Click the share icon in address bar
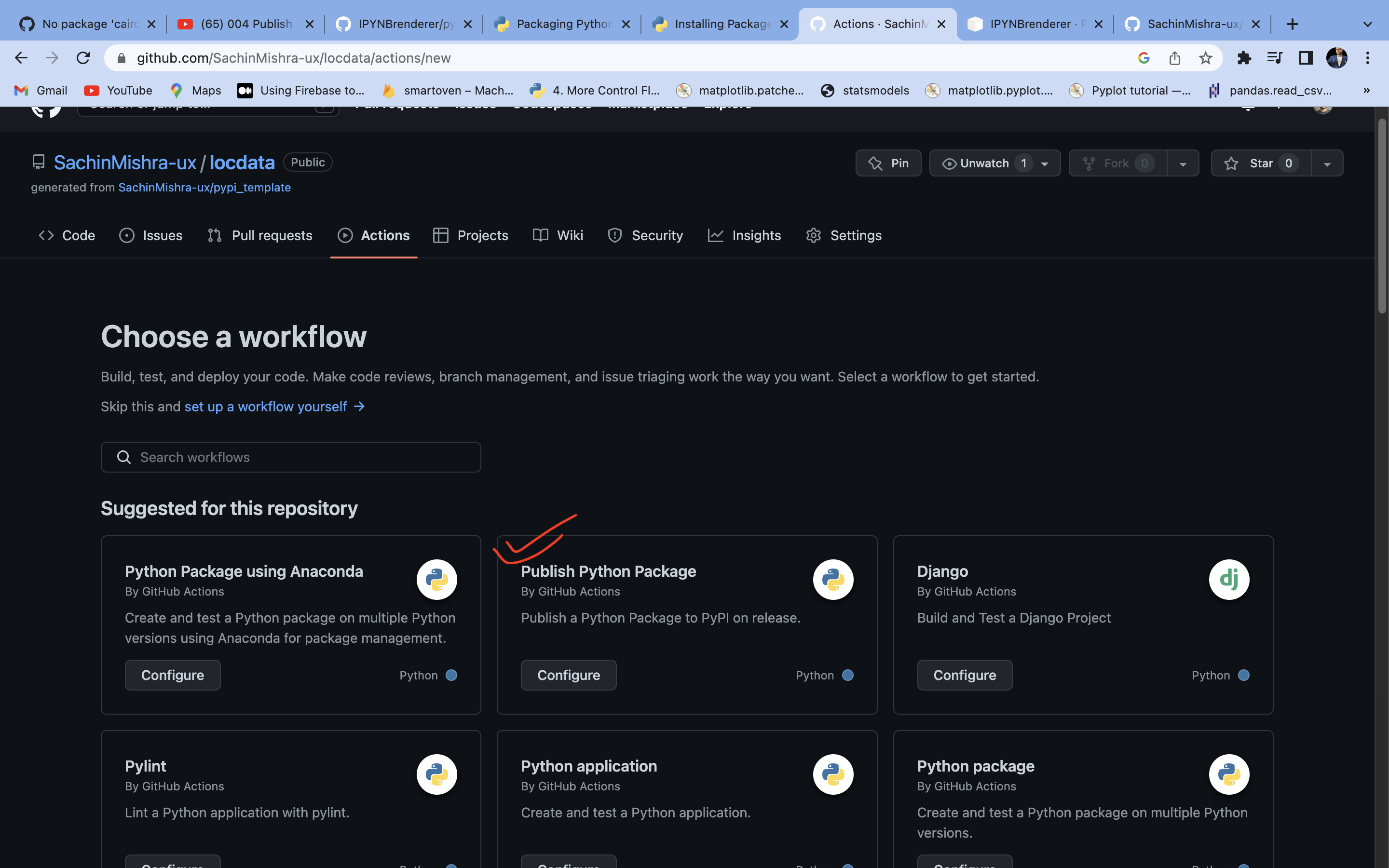This screenshot has width=1389, height=868. click(1174, 58)
